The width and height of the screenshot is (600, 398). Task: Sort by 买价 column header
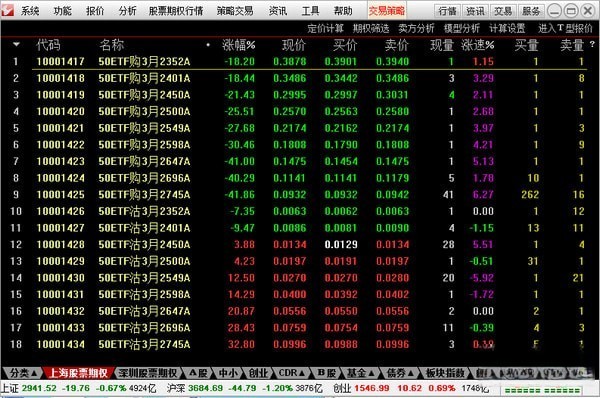(x=345, y=45)
